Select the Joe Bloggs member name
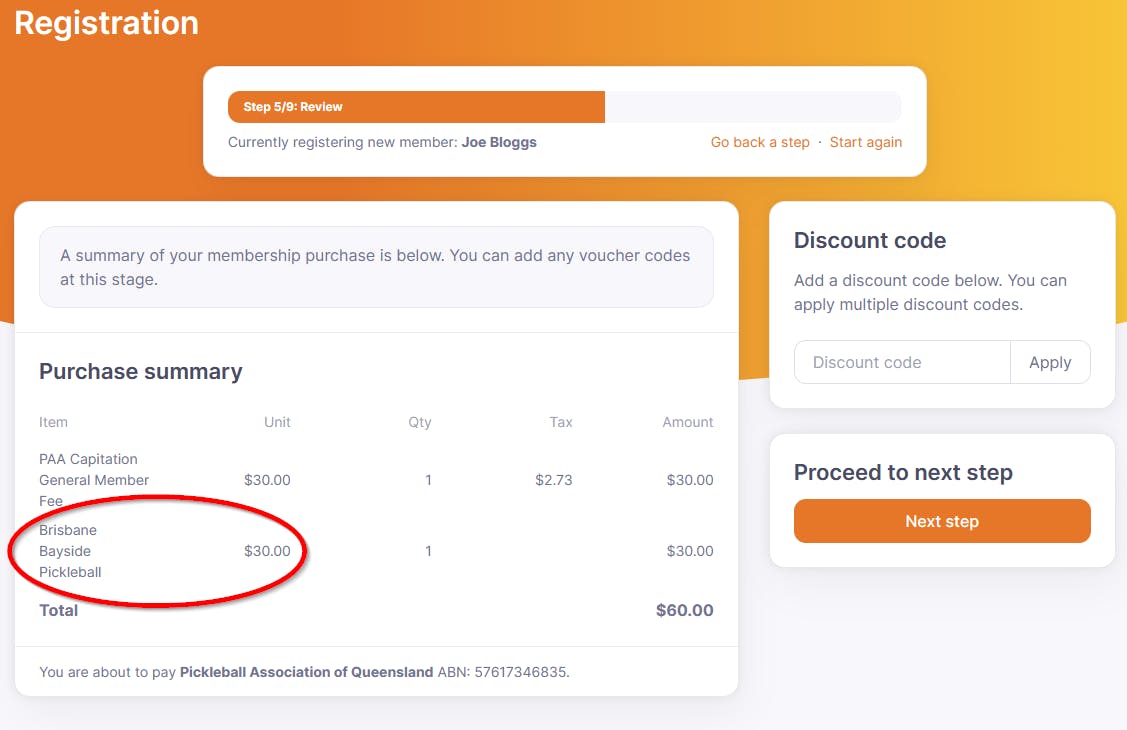The image size is (1127, 730). pos(499,142)
